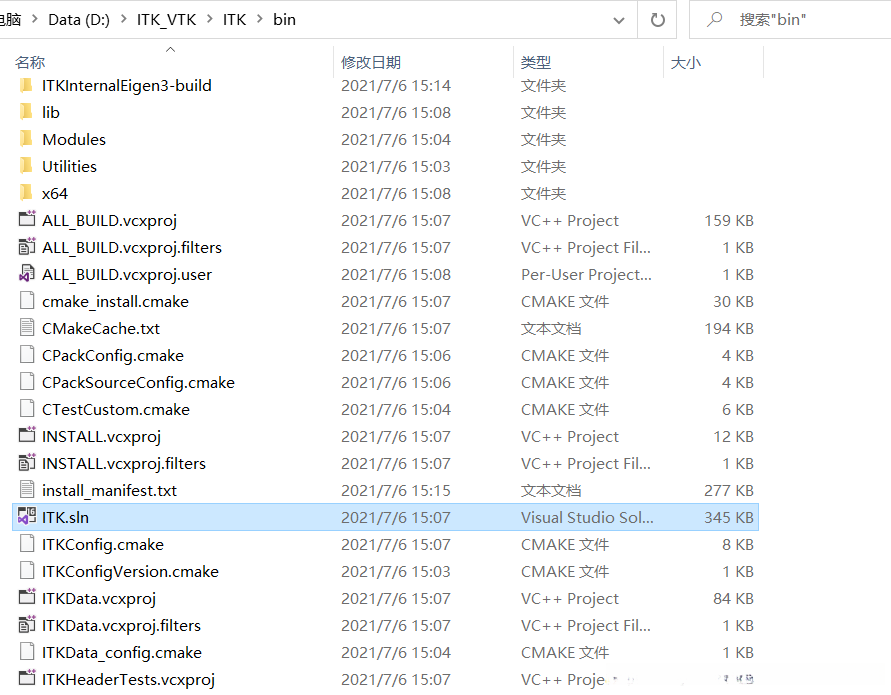Select the file name ITKData_config.cmake
The height and width of the screenshot is (695, 891).
(122, 652)
